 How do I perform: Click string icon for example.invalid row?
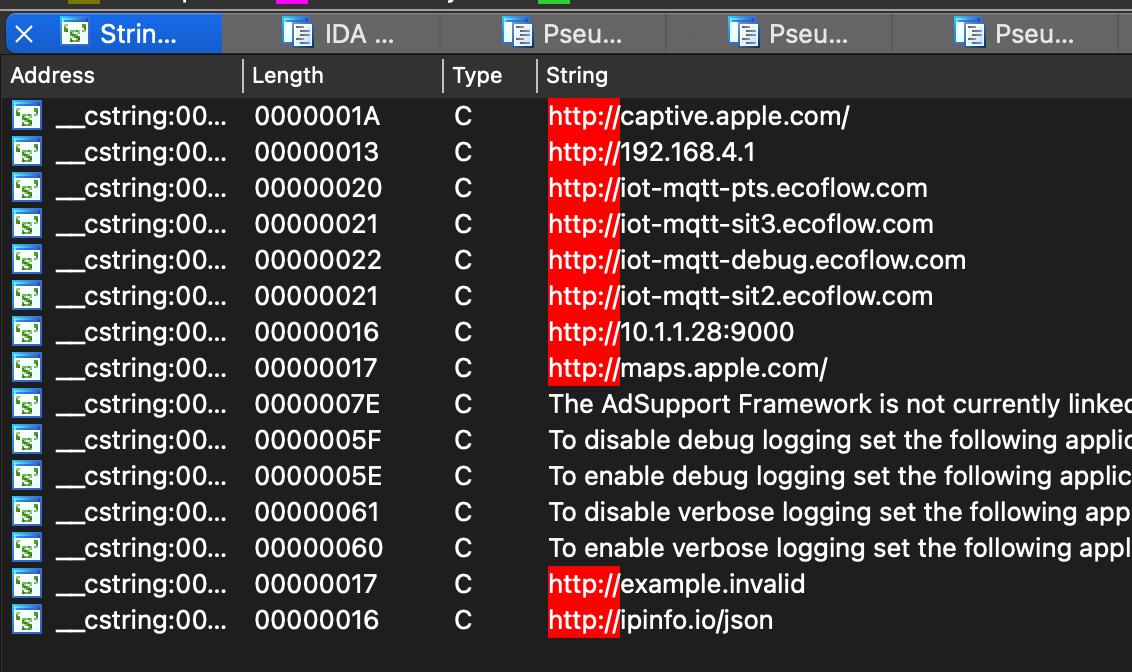click(x=27, y=585)
